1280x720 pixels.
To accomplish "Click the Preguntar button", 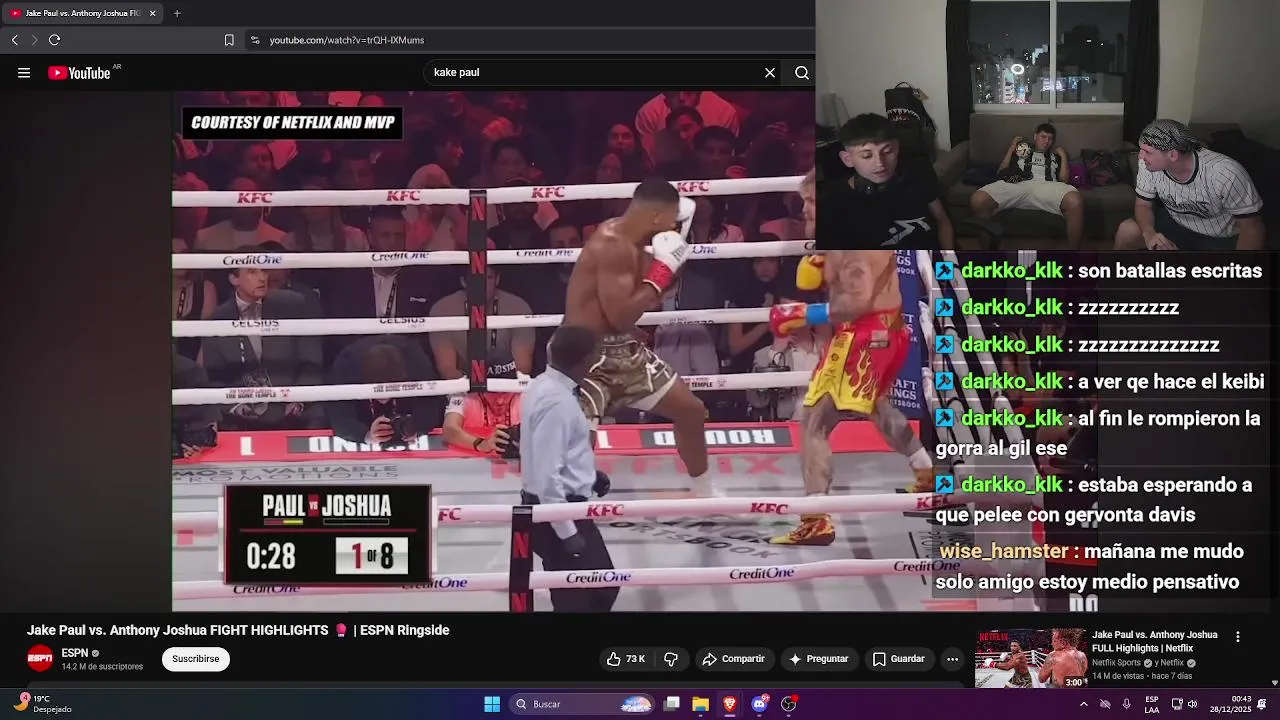I will point(818,659).
